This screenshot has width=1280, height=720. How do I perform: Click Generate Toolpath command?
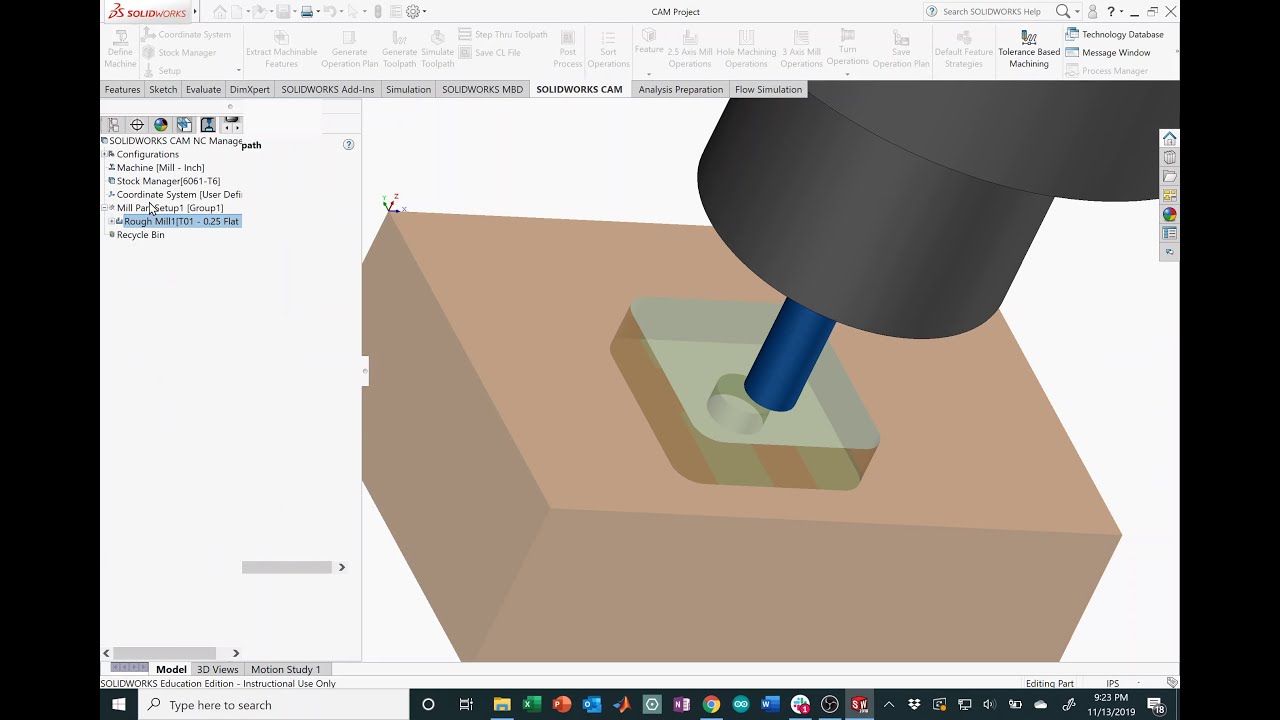(x=399, y=50)
